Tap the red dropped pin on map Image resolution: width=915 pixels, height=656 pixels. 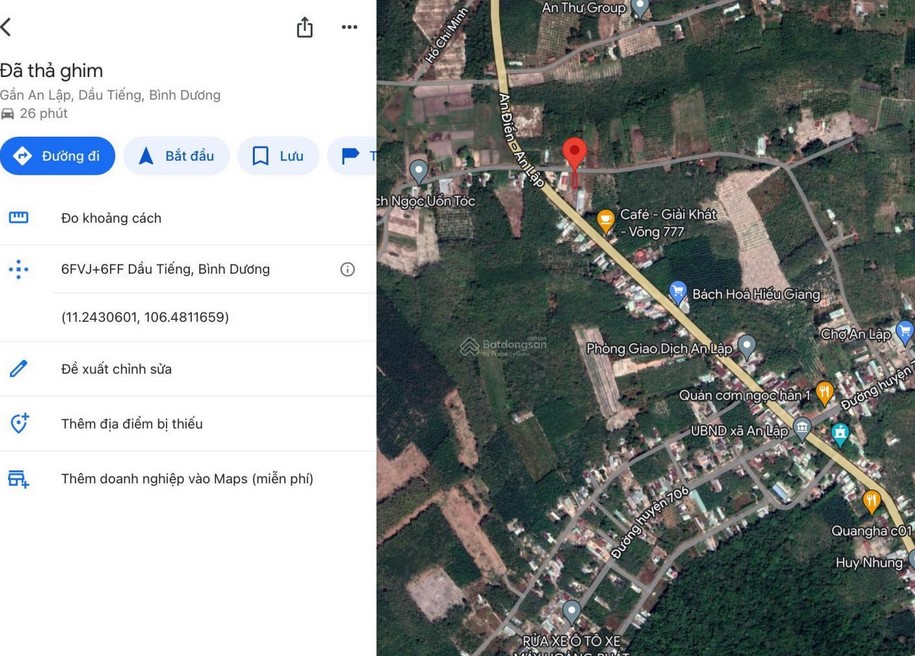click(x=574, y=154)
